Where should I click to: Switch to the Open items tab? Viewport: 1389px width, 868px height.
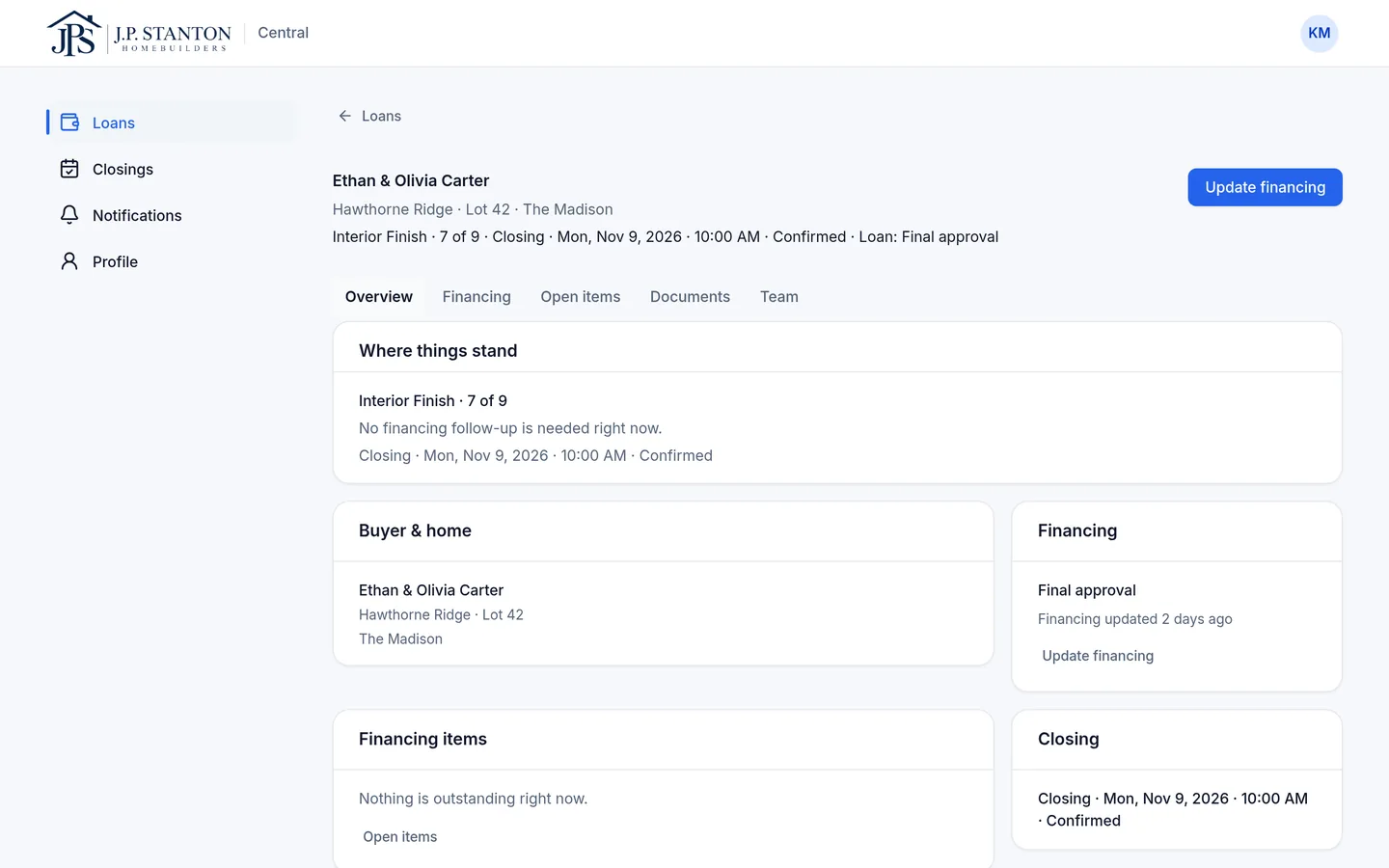[580, 297]
